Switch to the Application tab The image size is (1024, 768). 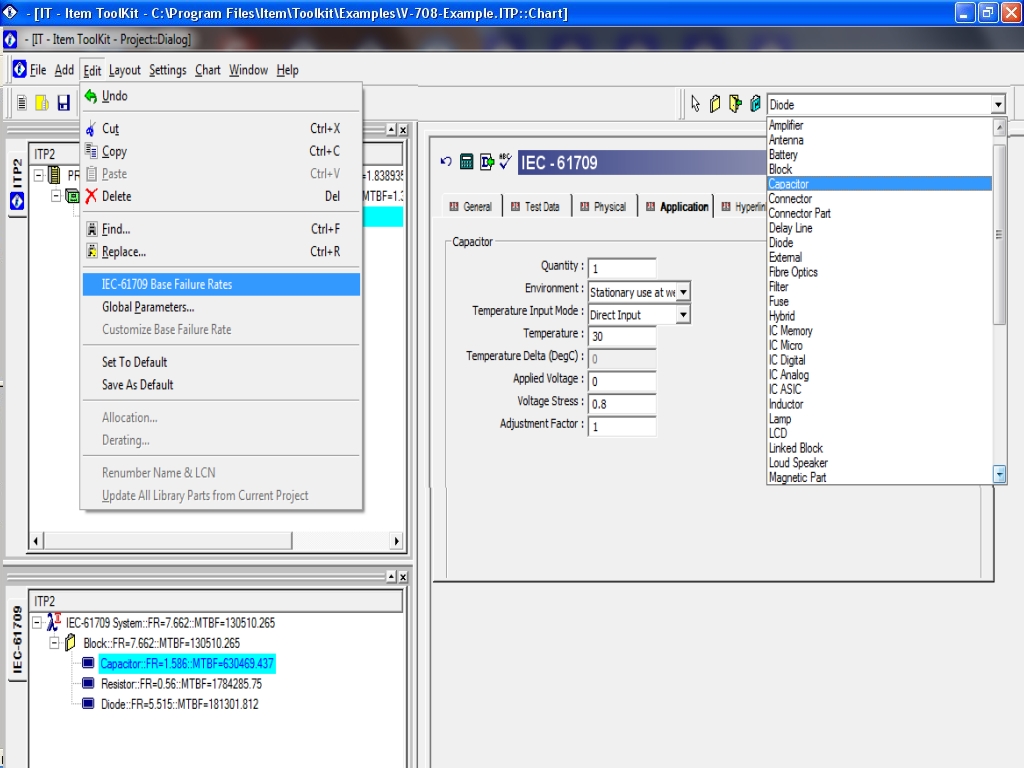click(x=677, y=206)
